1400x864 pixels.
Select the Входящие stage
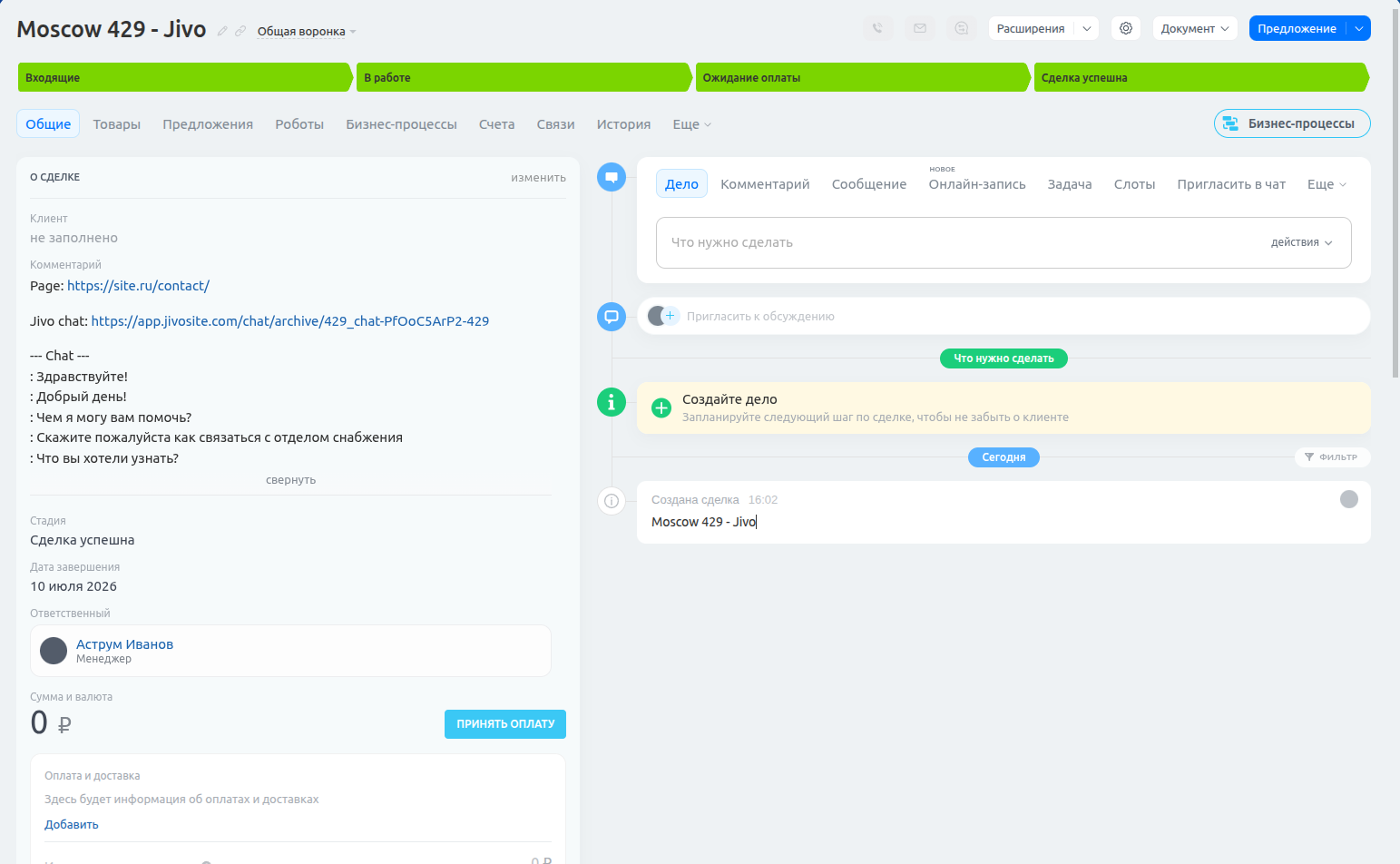click(x=185, y=77)
